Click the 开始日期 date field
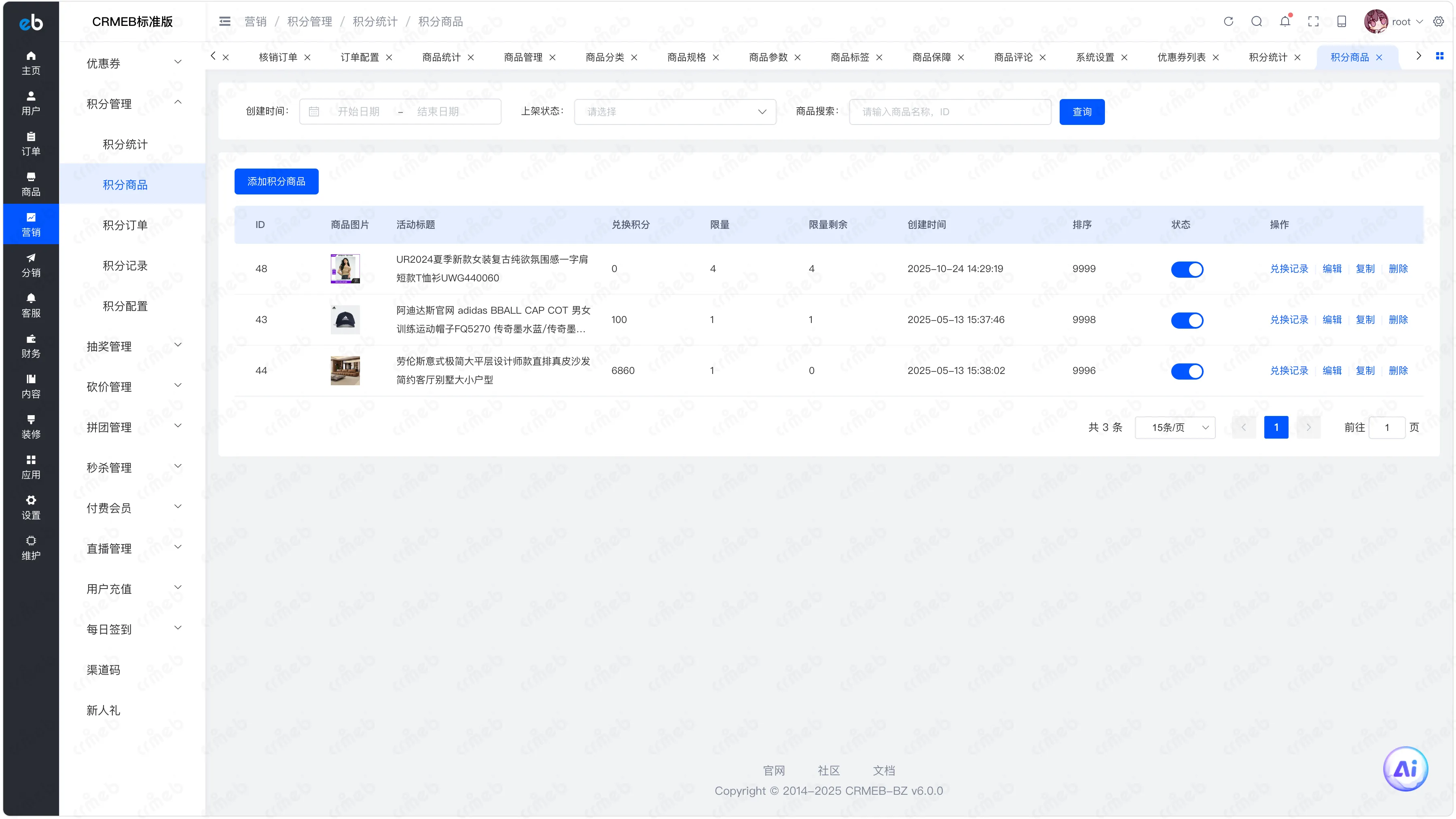This screenshot has width=1456, height=819. [x=358, y=112]
